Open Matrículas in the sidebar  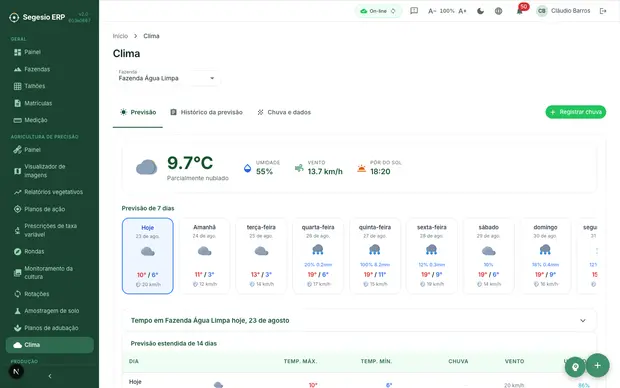coord(49,103)
